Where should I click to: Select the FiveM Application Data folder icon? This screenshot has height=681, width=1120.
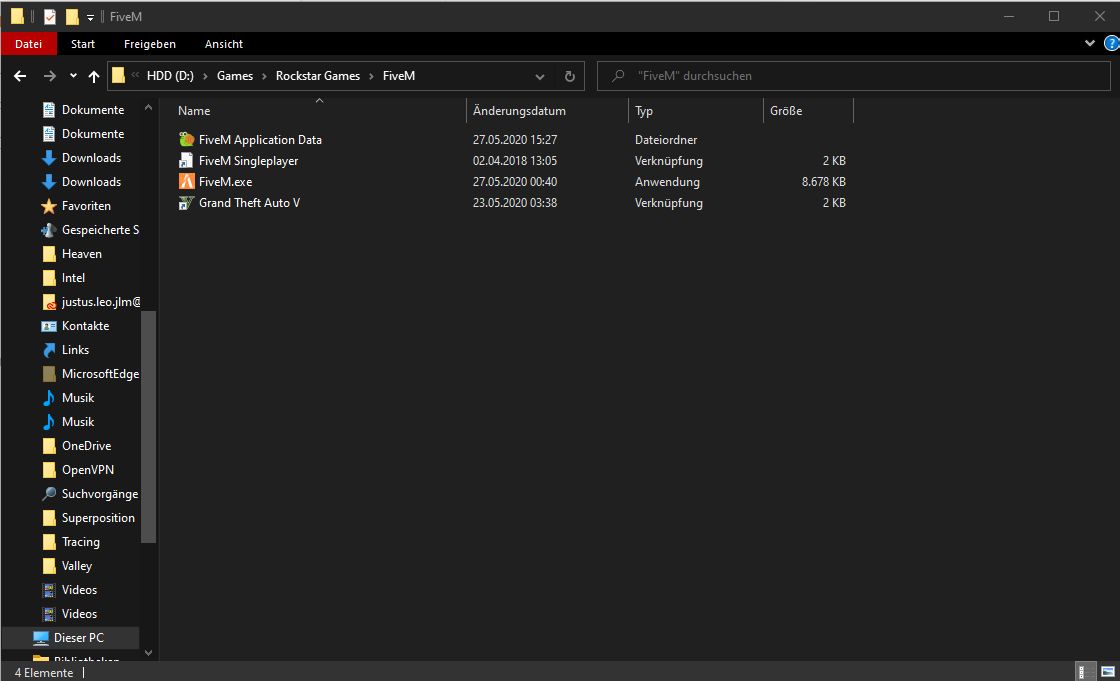186,139
